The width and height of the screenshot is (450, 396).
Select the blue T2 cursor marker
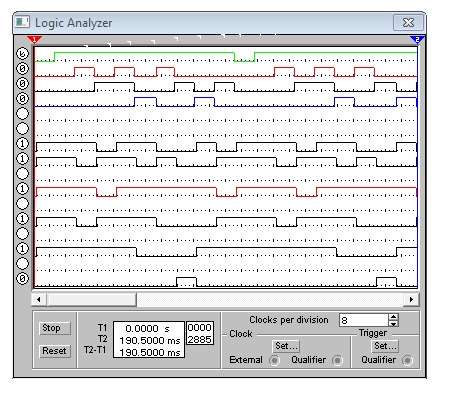point(417,40)
